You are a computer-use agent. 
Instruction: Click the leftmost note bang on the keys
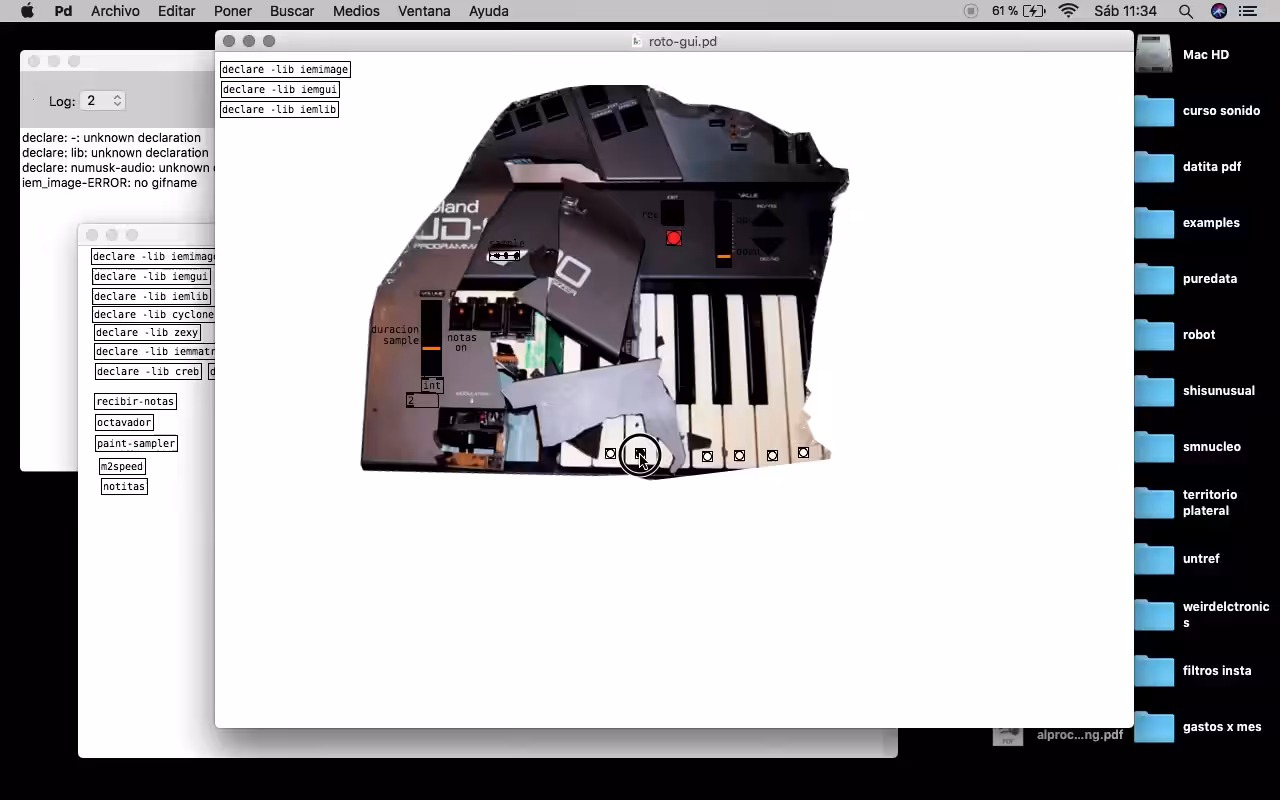[611, 454]
